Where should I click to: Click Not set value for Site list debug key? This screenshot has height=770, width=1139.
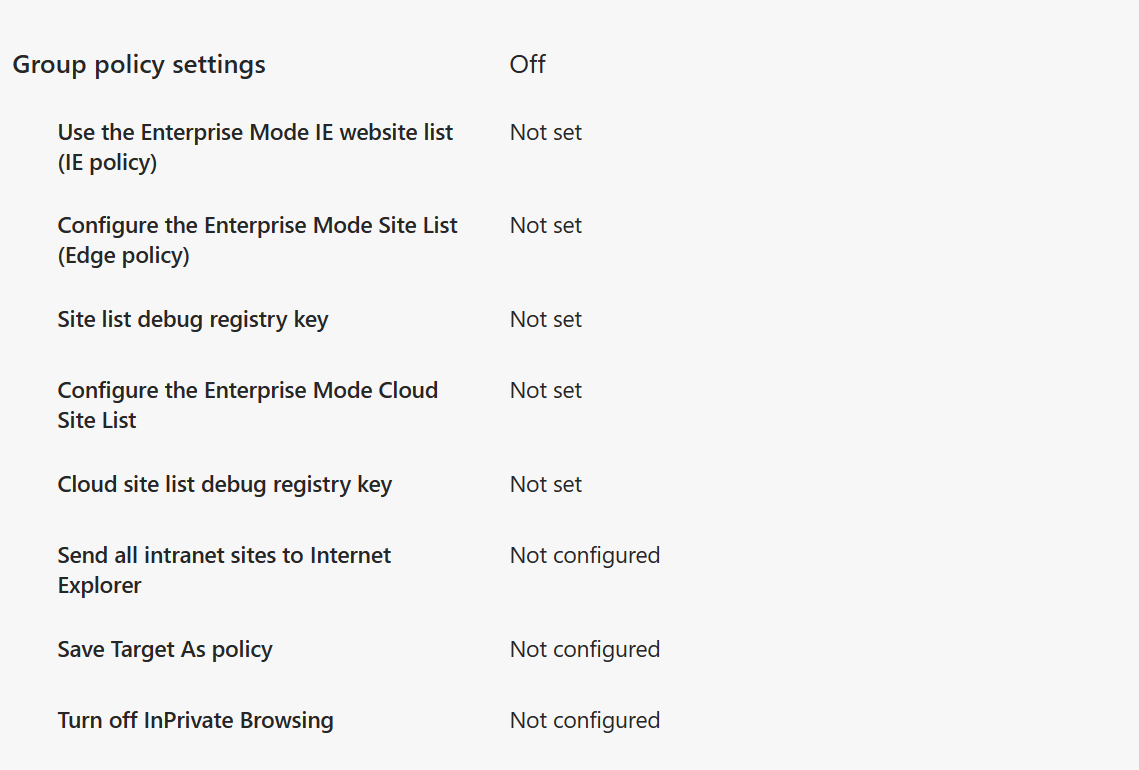point(546,319)
